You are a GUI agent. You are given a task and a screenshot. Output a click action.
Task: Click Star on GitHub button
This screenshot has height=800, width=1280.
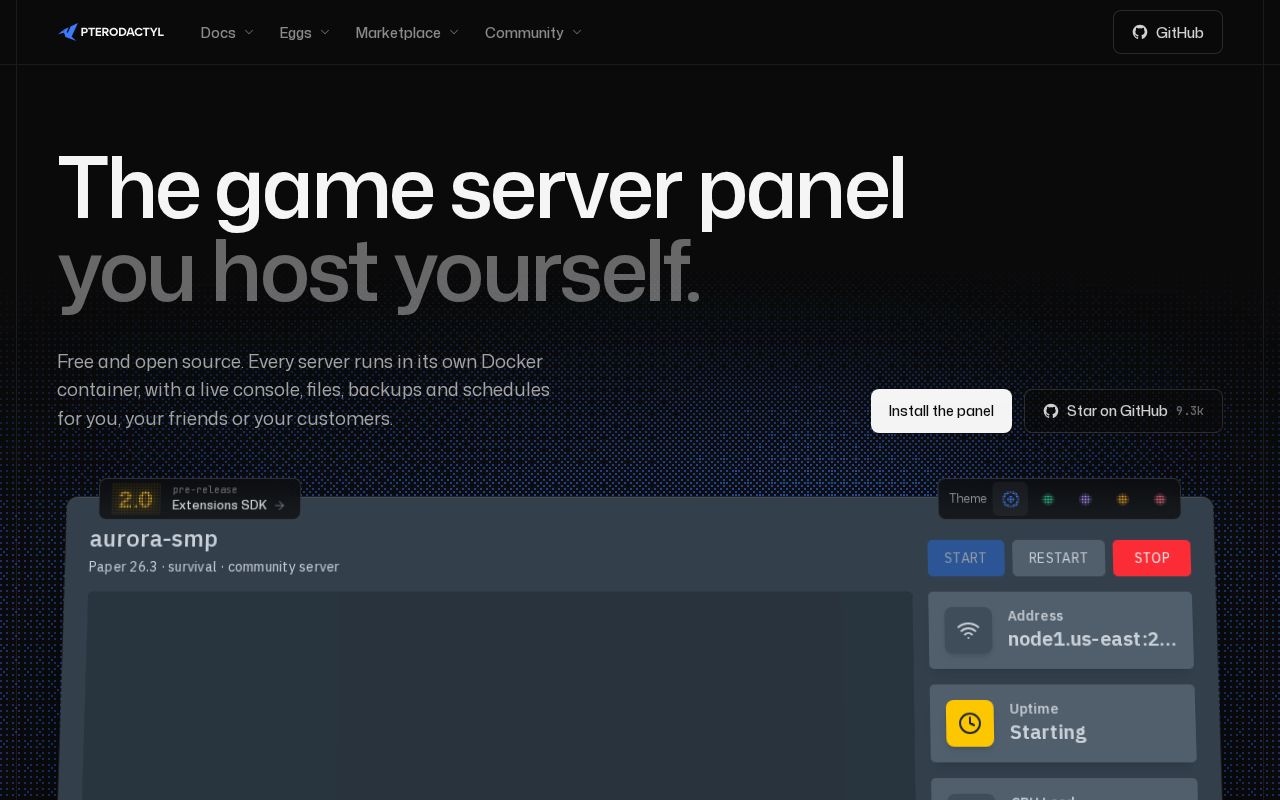pos(1123,411)
